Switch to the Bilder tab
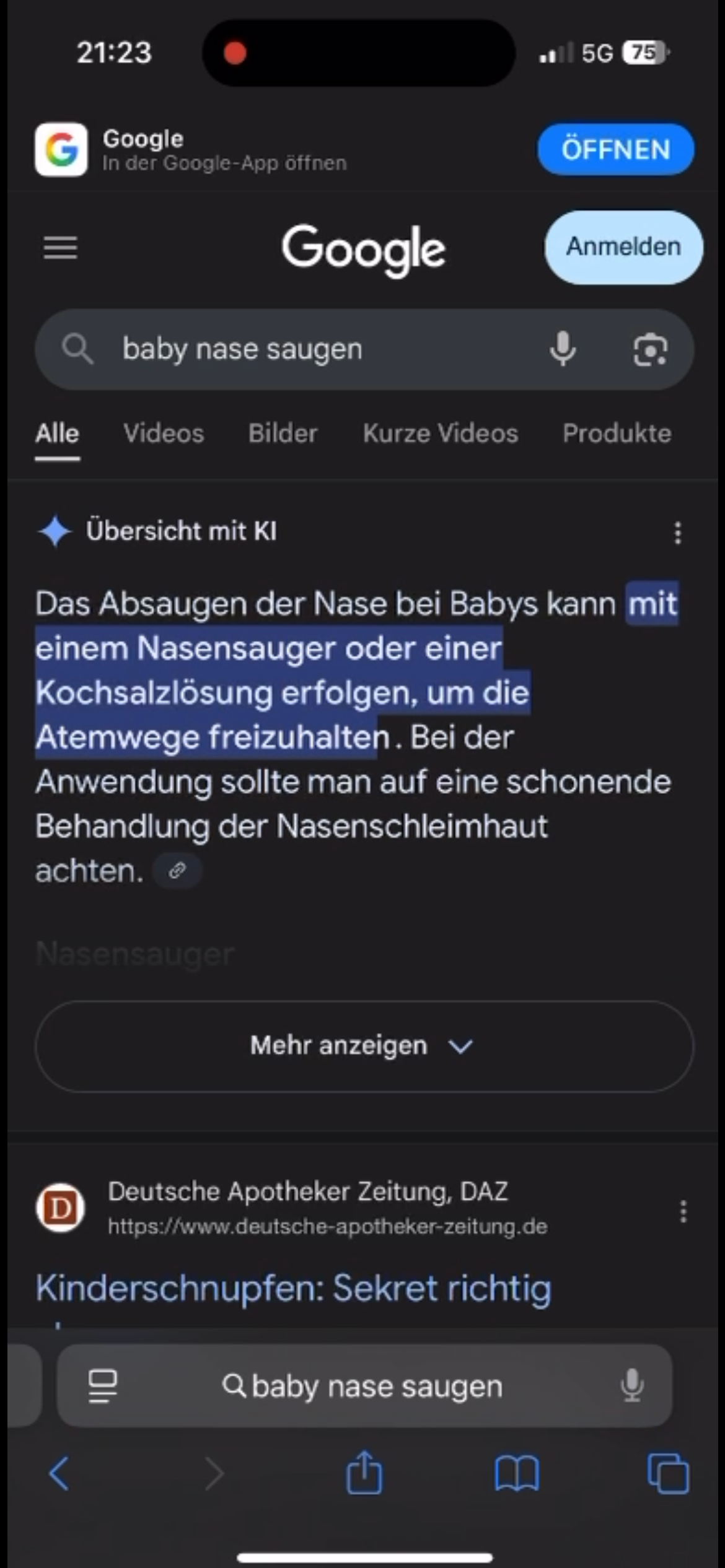This screenshot has height=1568, width=725. 283,433
